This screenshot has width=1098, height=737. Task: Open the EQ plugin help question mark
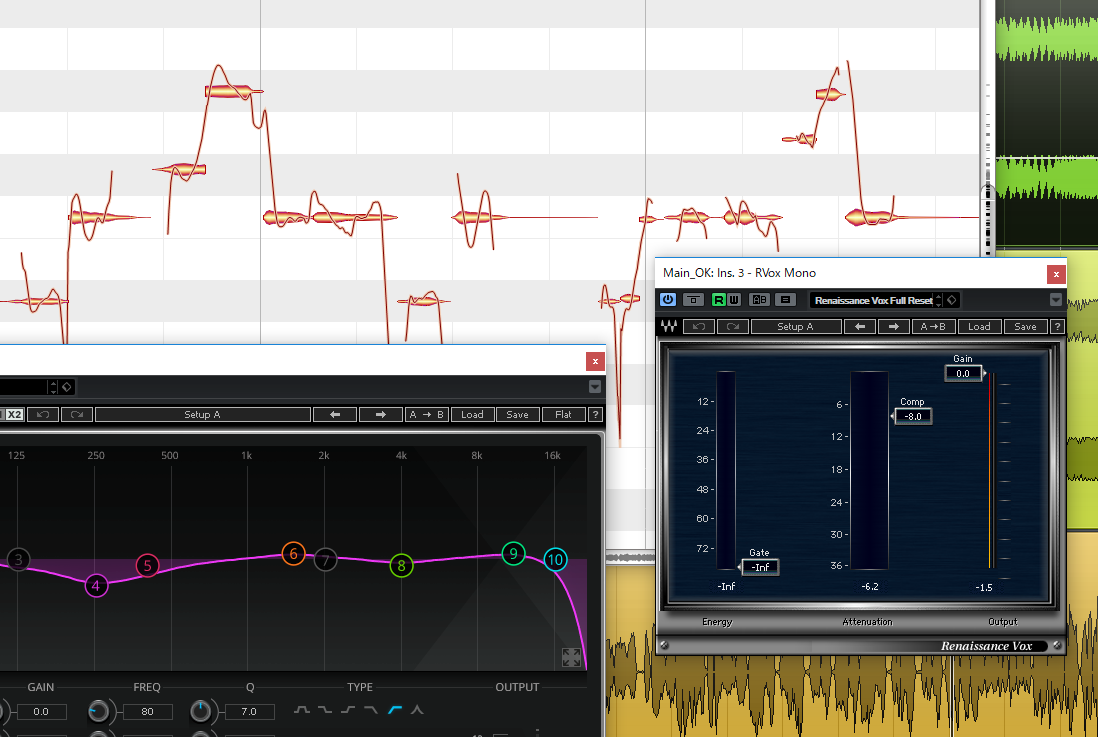595,415
